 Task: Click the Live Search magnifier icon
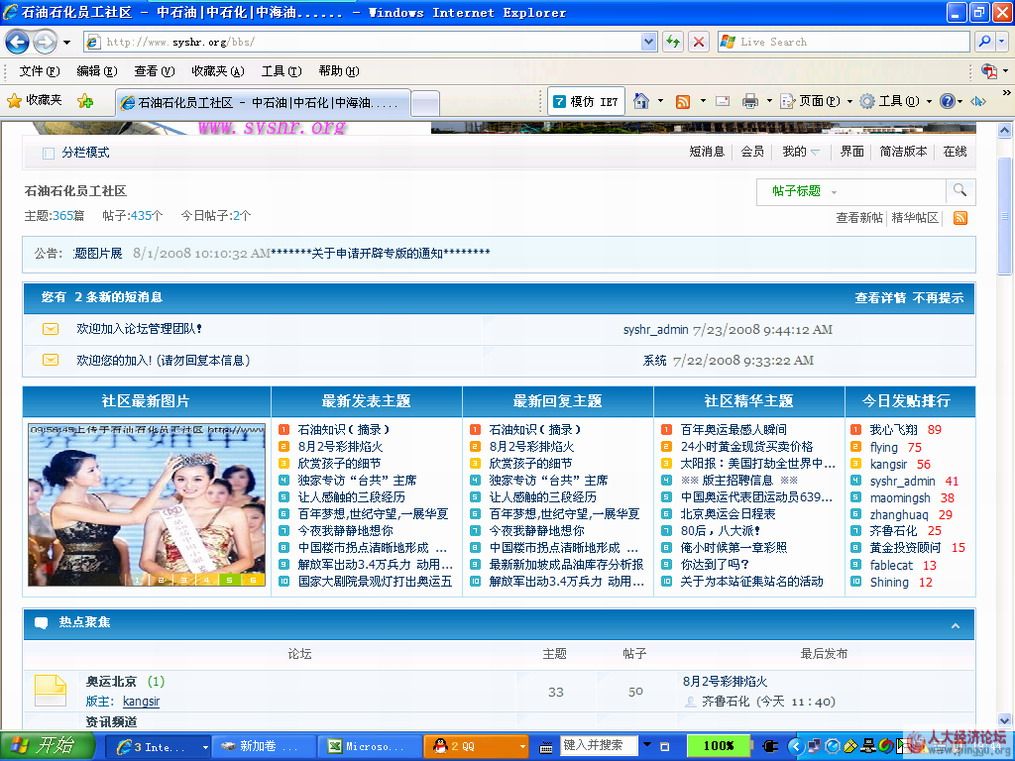[x=985, y=42]
